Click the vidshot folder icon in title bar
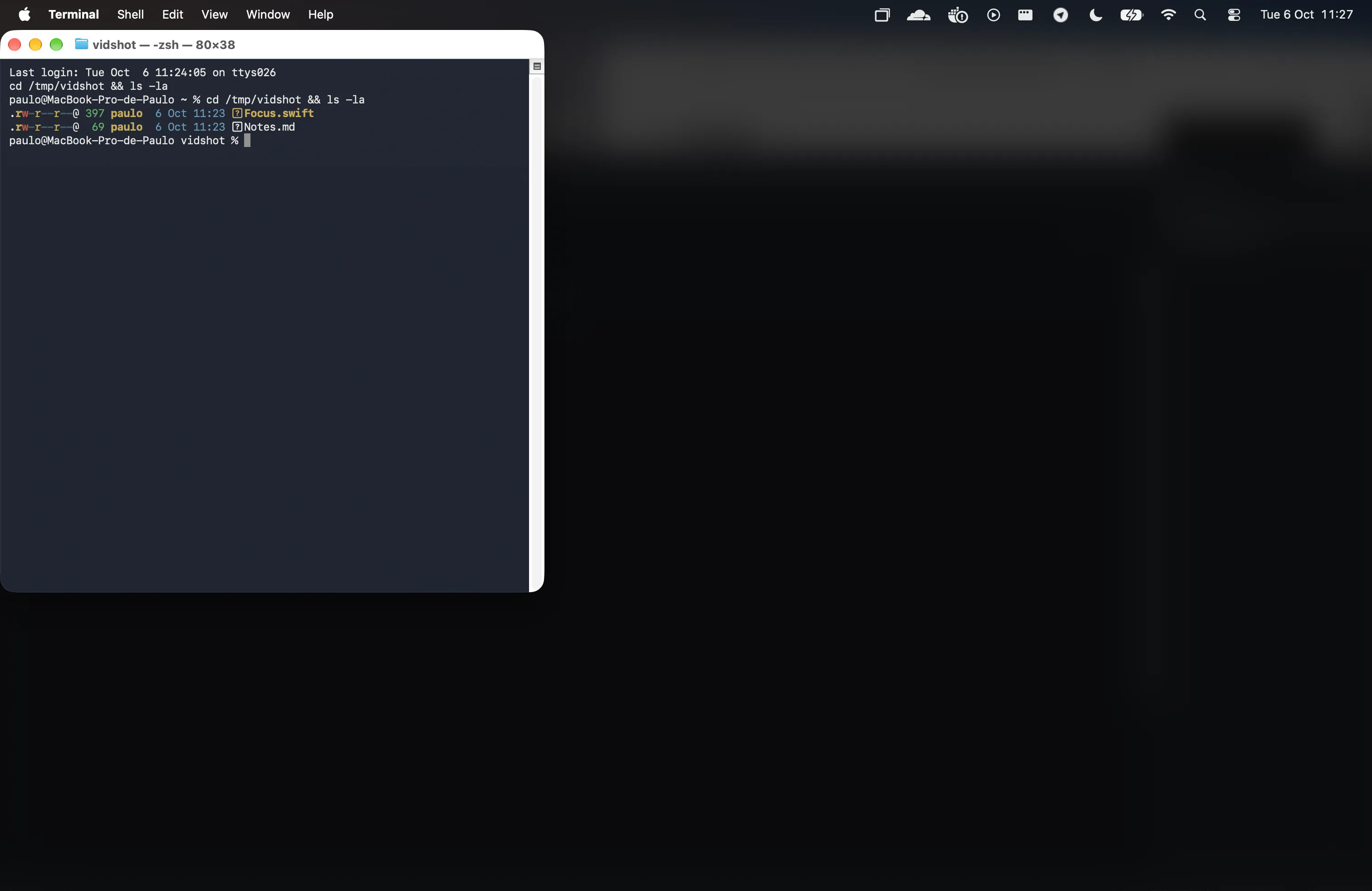The width and height of the screenshot is (1372, 891). pyautogui.click(x=82, y=44)
